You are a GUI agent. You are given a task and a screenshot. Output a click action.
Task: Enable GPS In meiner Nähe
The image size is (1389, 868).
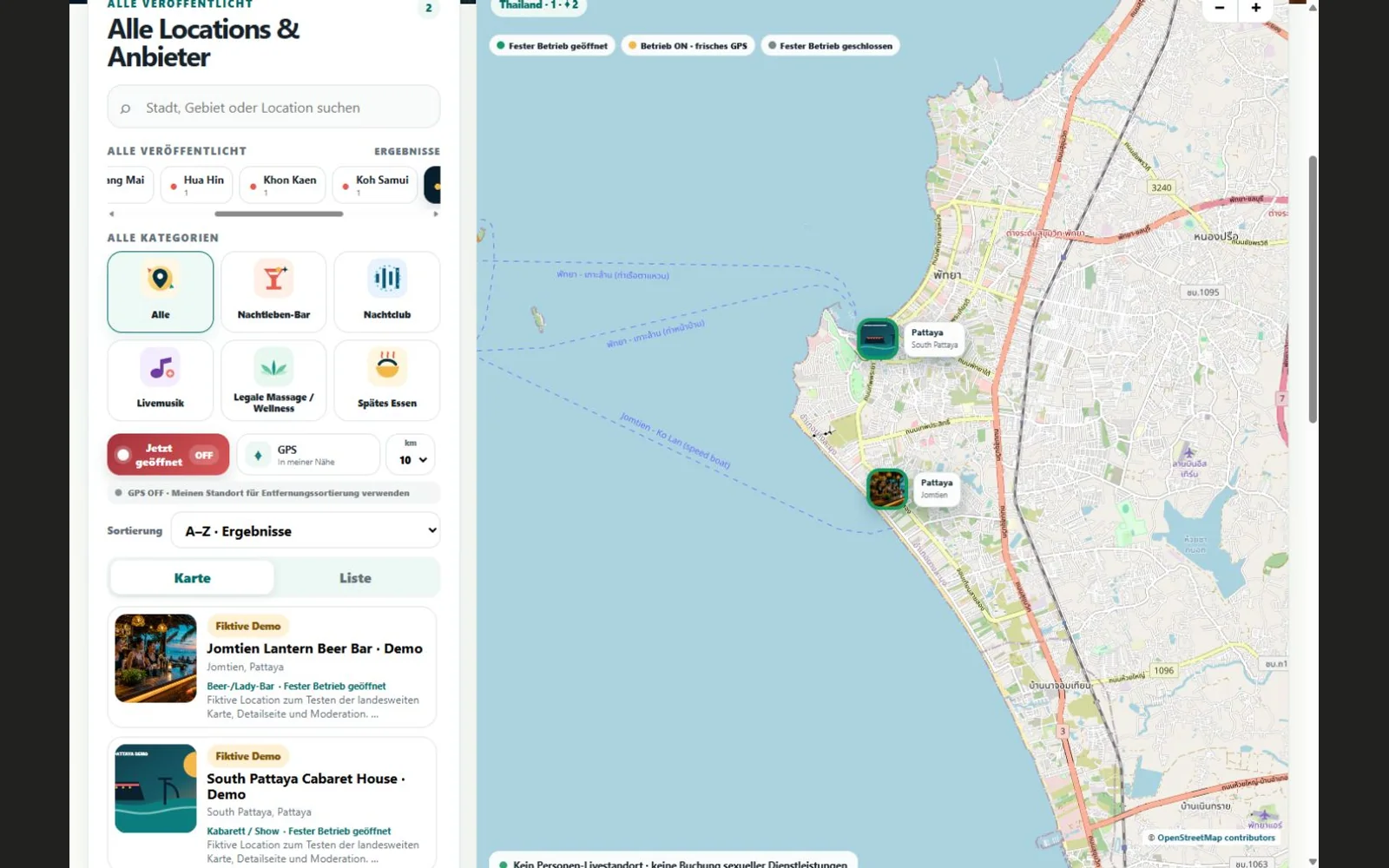pos(308,455)
